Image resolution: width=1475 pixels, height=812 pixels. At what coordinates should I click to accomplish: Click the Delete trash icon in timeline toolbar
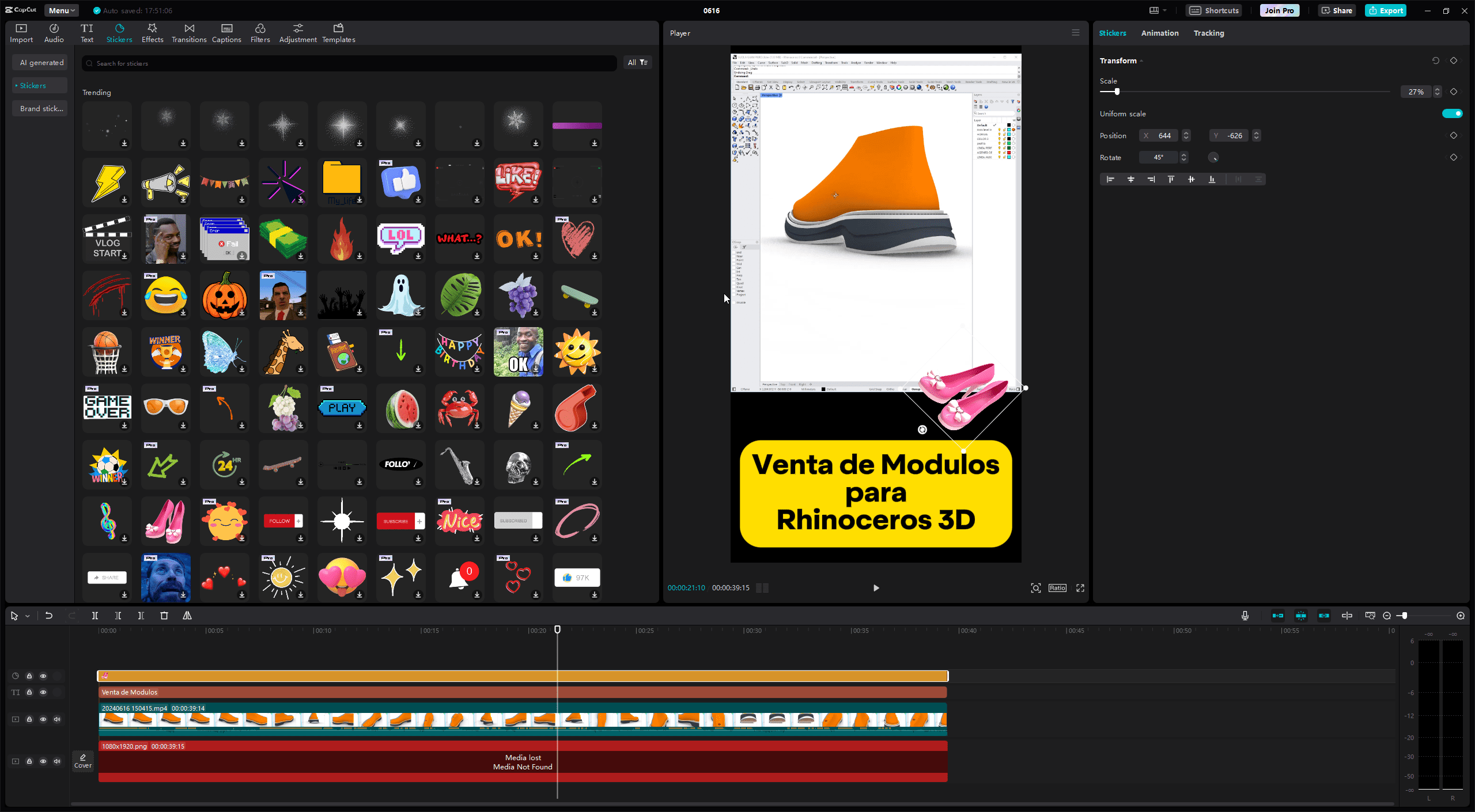point(164,616)
